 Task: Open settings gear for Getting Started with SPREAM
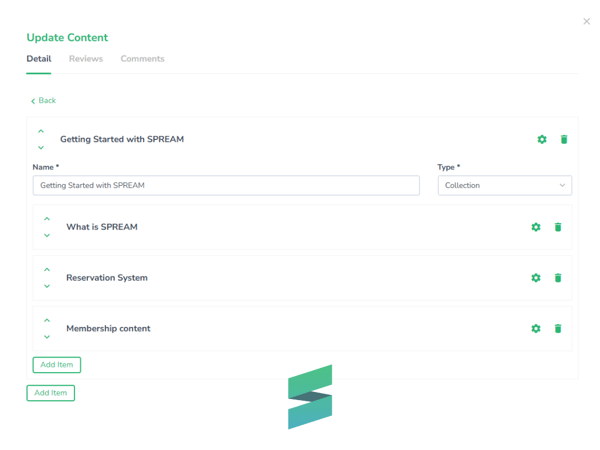(x=542, y=140)
